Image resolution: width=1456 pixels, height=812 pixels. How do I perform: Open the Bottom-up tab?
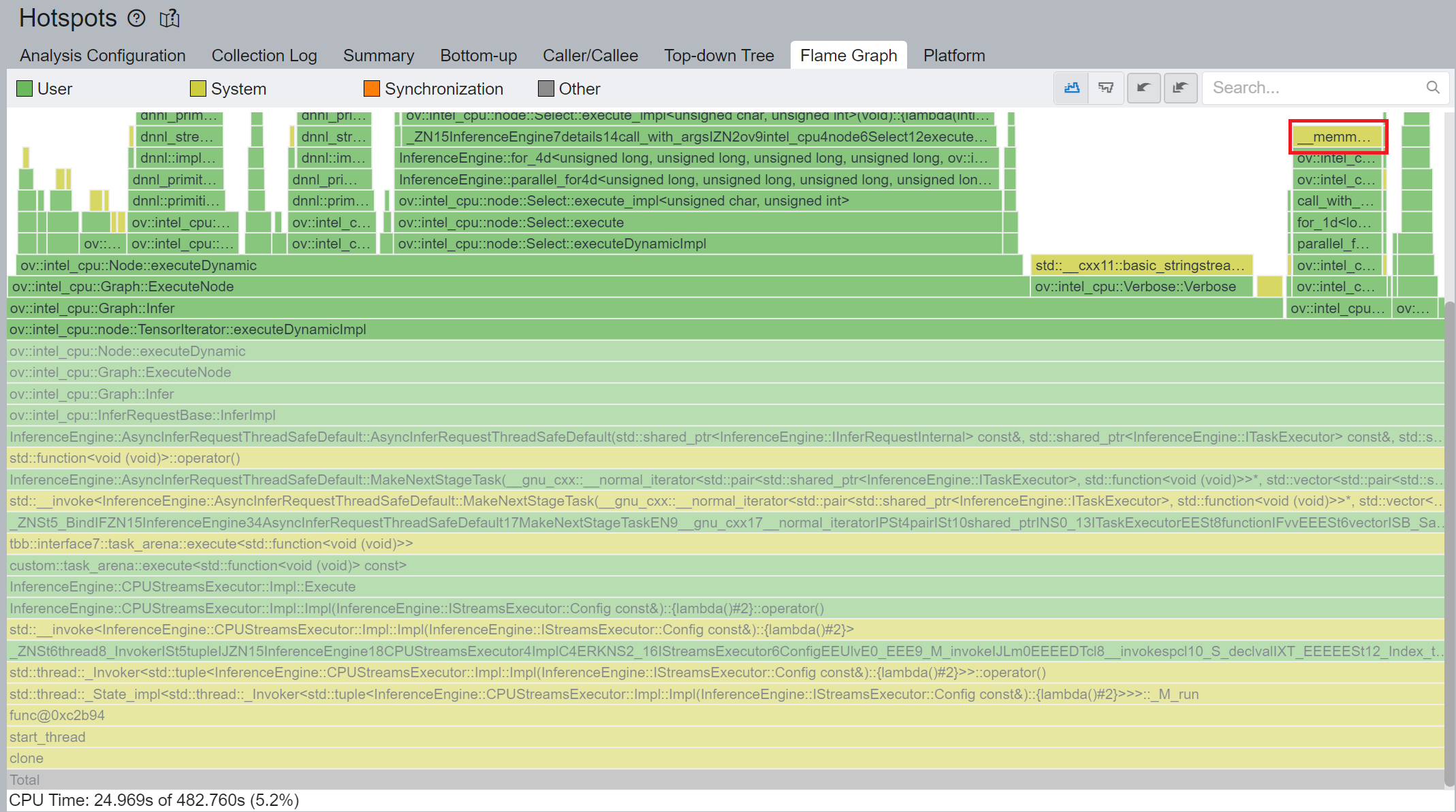pyautogui.click(x=478, y=55)
